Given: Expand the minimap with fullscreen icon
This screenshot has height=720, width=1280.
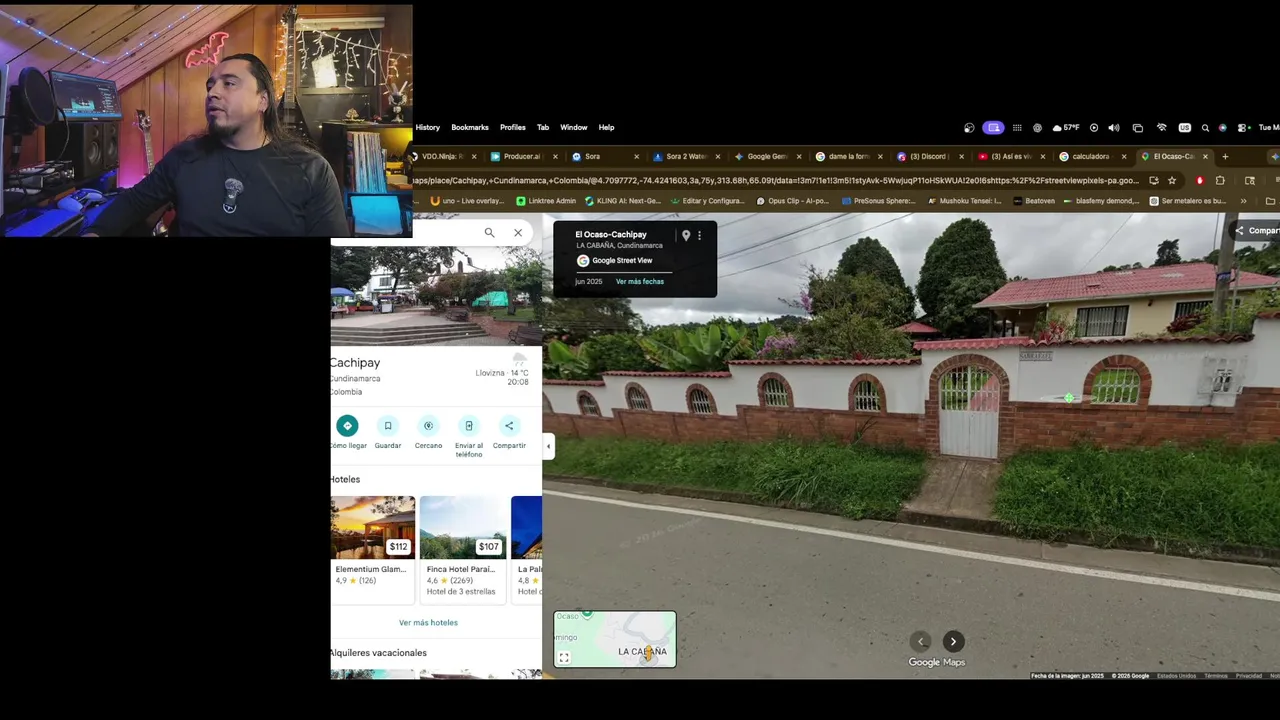Looking at the screenshot, I should point(564,657).
